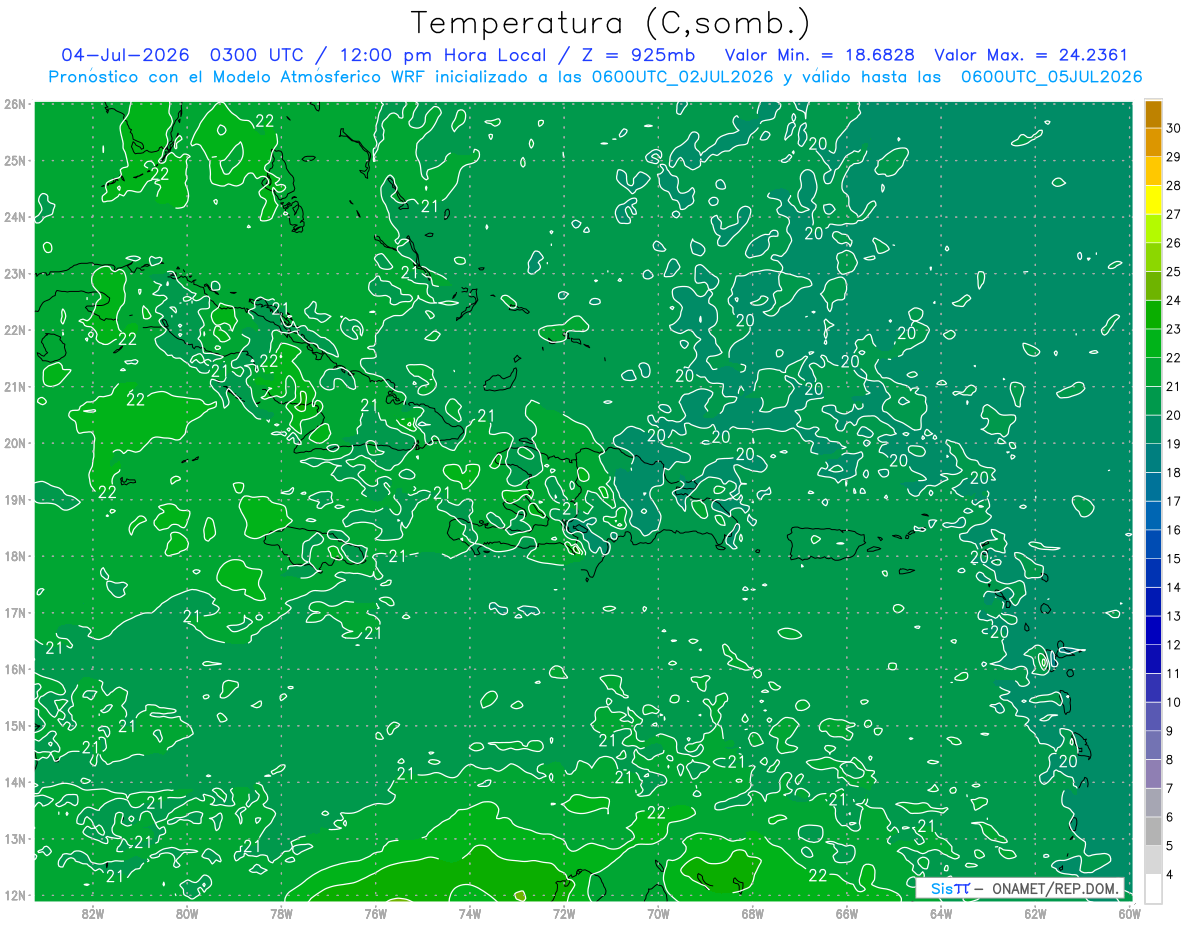Pick the color scale segment between 7 and 8

[1153, 774]
